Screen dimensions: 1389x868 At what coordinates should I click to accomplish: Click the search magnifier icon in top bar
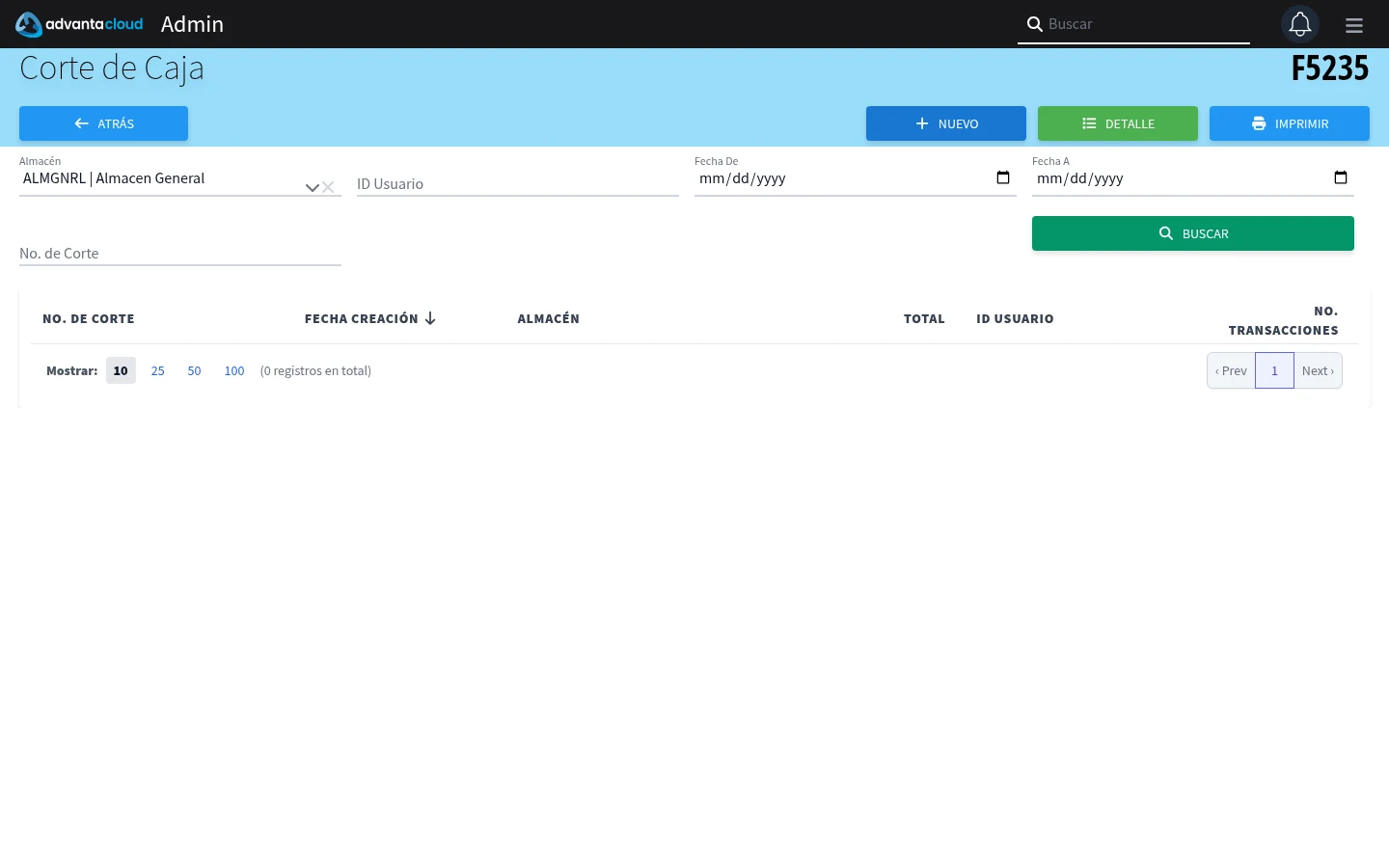(1034, 24)
